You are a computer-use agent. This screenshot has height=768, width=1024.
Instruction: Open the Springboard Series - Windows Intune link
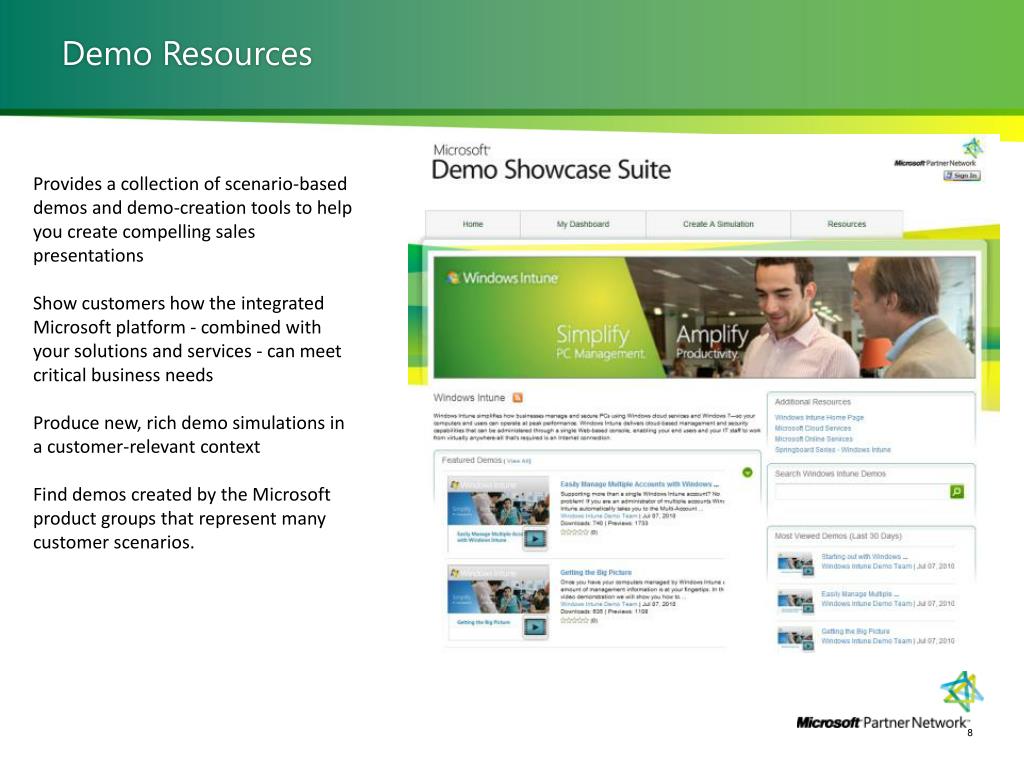coord(833,450)
